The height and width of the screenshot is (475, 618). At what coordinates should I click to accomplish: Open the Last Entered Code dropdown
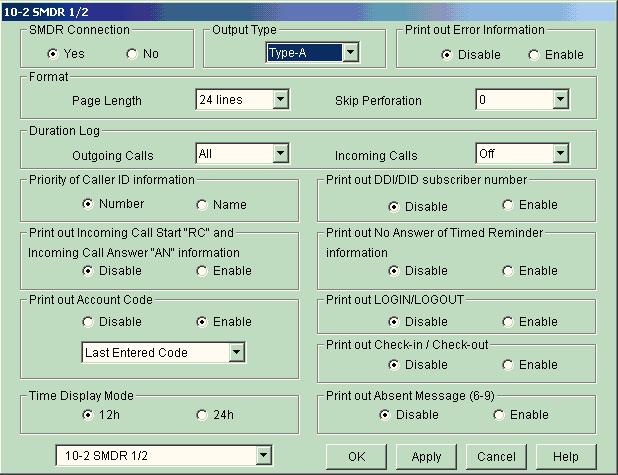(x=236, y=352)
